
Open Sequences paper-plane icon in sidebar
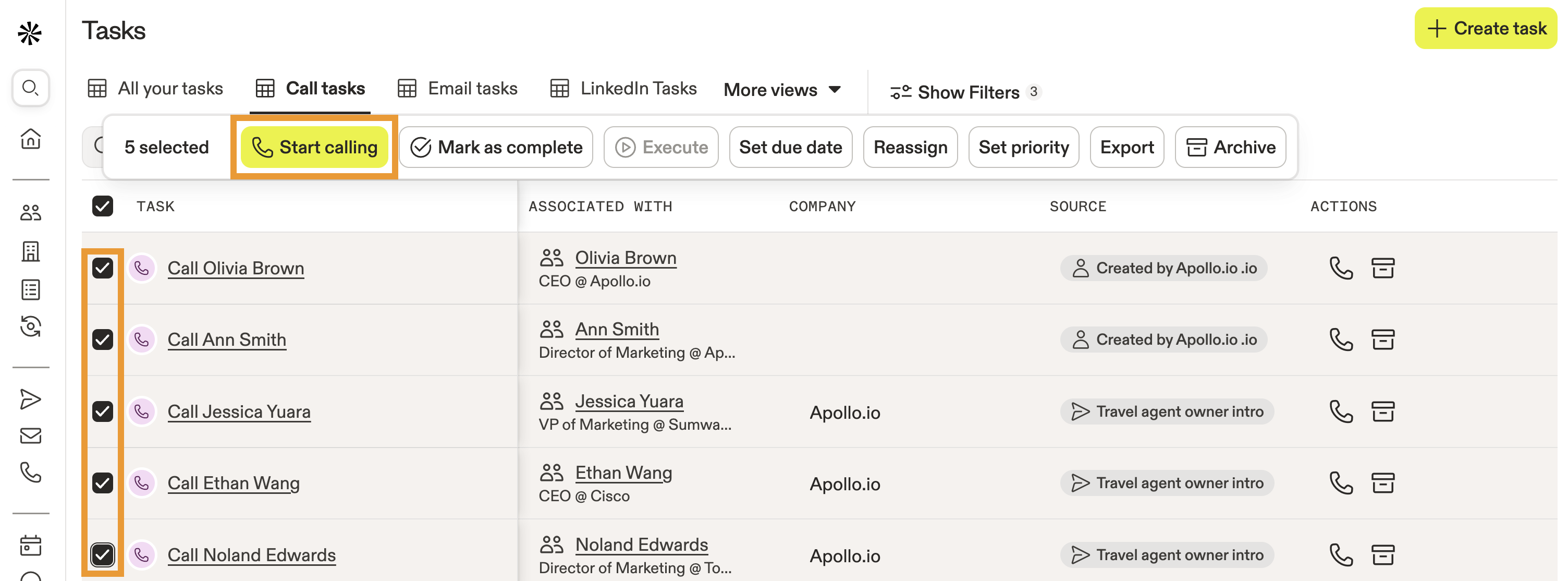[30, 399]
